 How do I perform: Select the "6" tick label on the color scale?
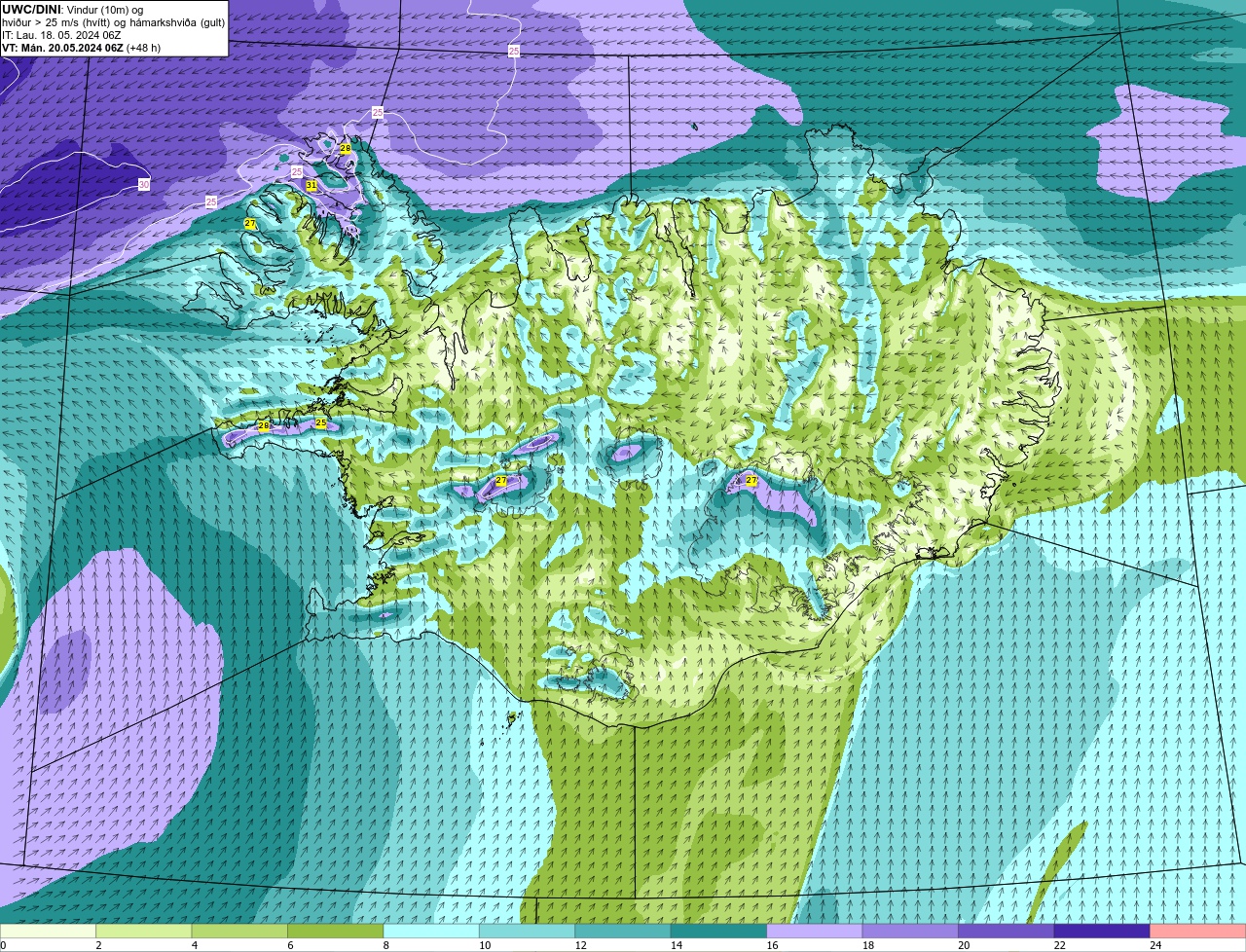pos(288,944)
